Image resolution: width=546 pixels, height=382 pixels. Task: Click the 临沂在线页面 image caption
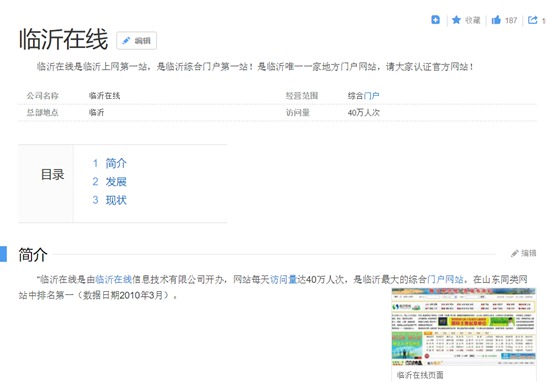click(420, 375)
